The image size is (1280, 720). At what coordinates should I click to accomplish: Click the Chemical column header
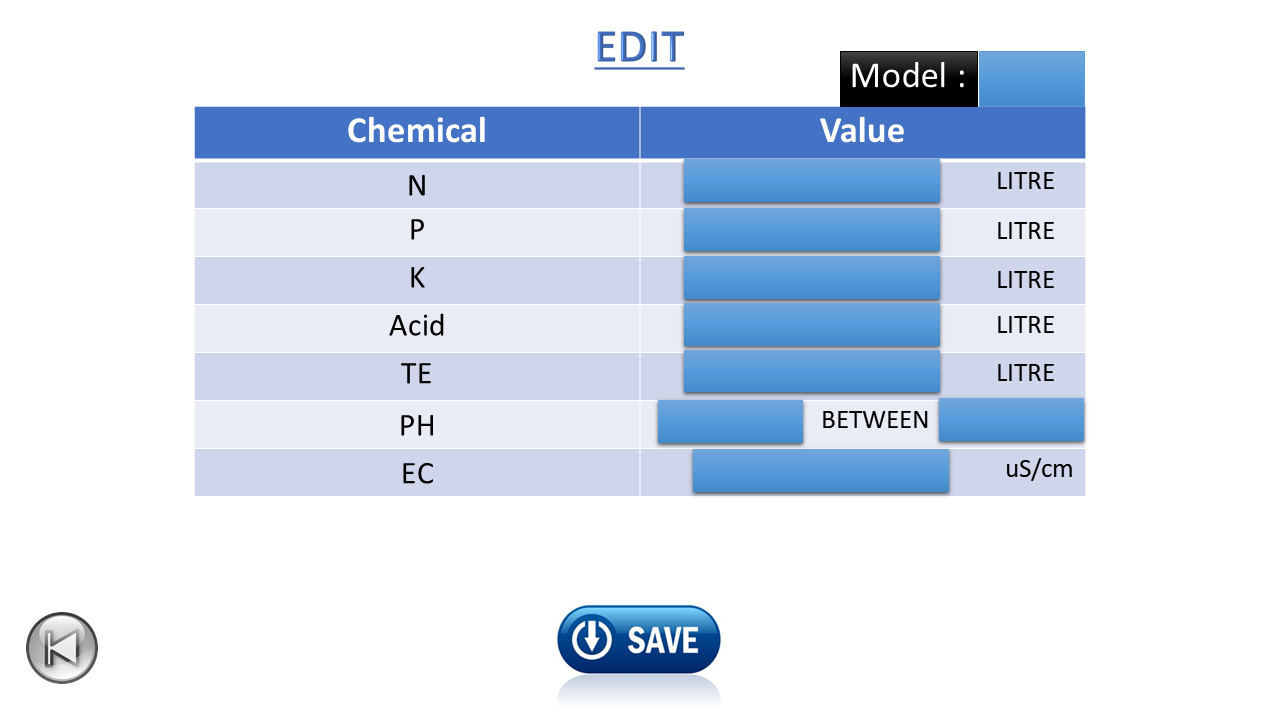click(x=417, y=132)
